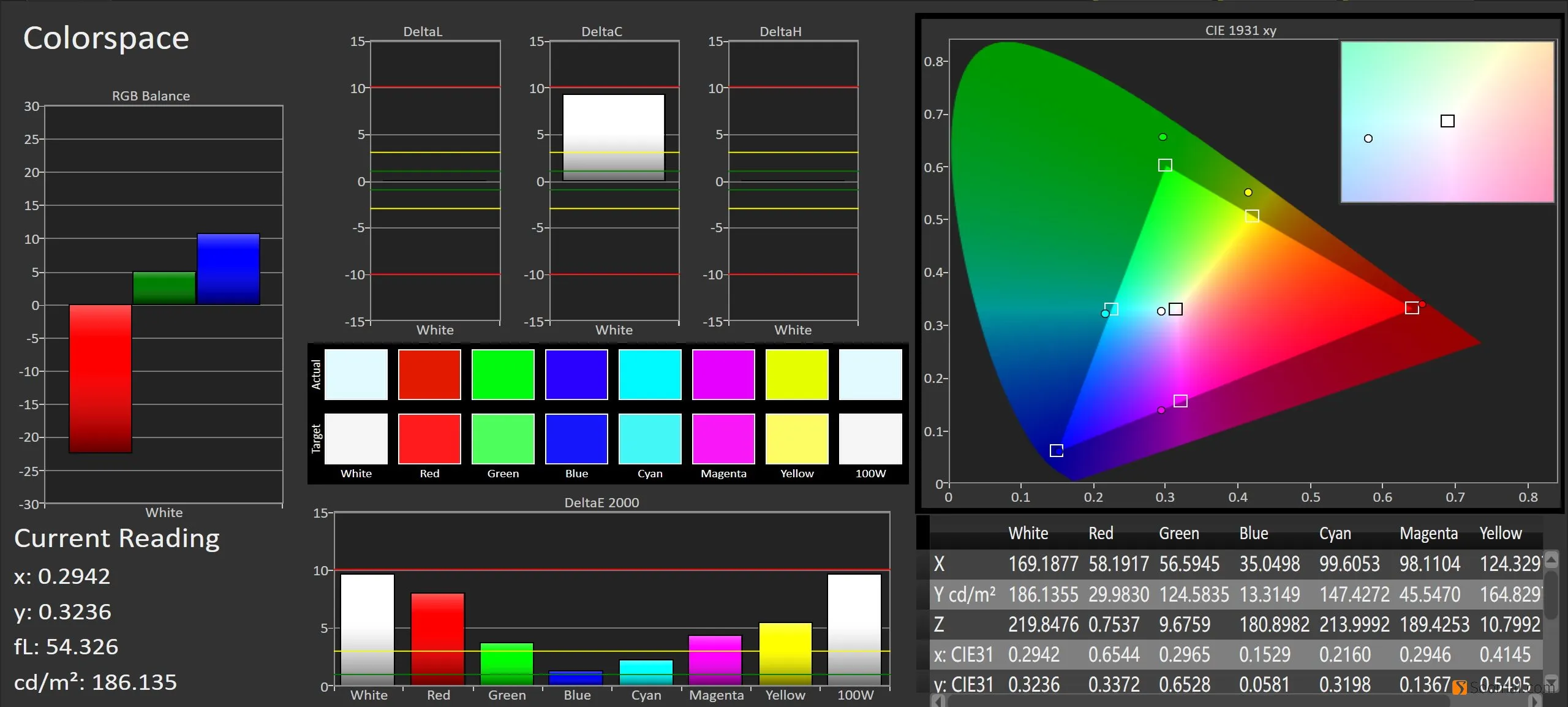Click the blue bar in RGB Balance chart
The height and width of the screenshot is (707, 1568).
point(228,269)
